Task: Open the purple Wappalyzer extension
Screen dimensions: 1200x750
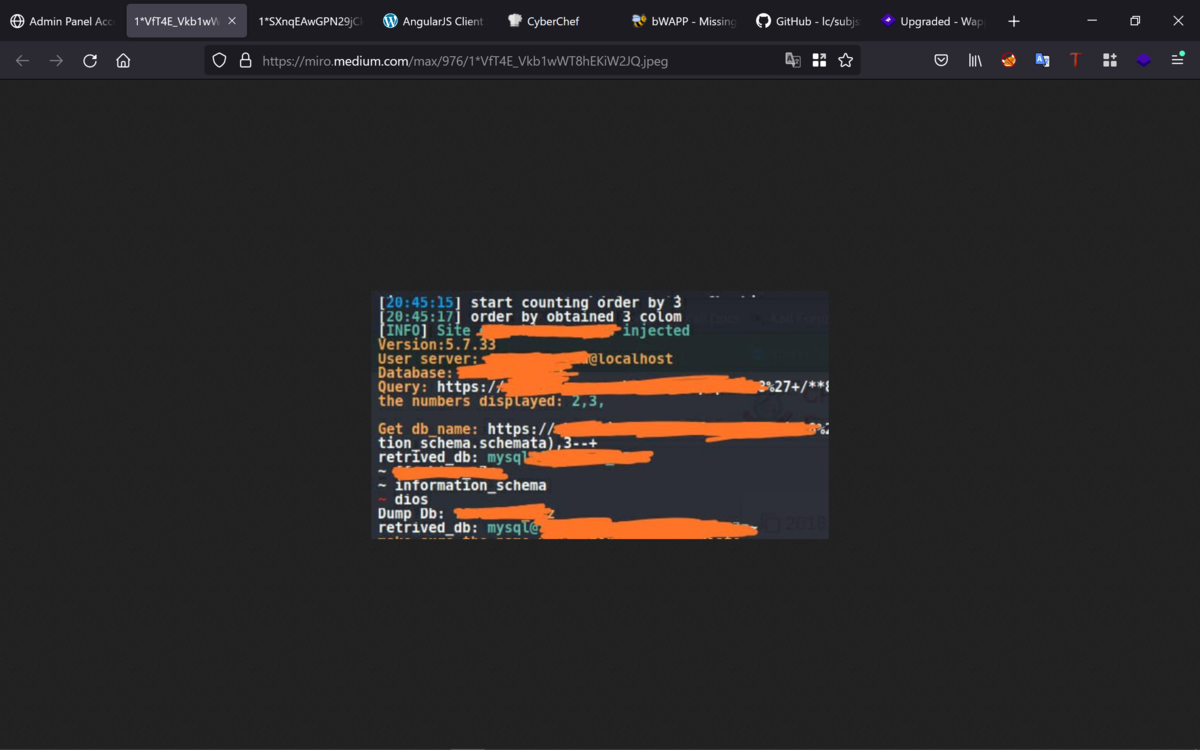Action: pyautogui.click(x=1143, y=61)
